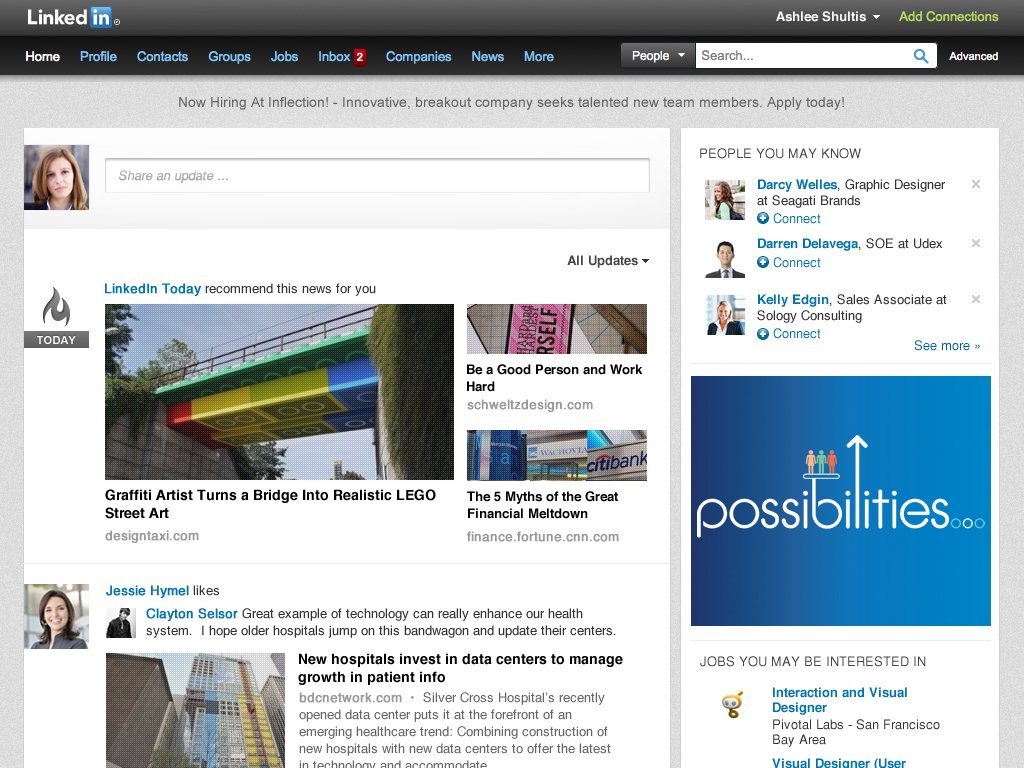1024x768 pixels.
Task: Click the Advanced search link
Action: (973, 57)
